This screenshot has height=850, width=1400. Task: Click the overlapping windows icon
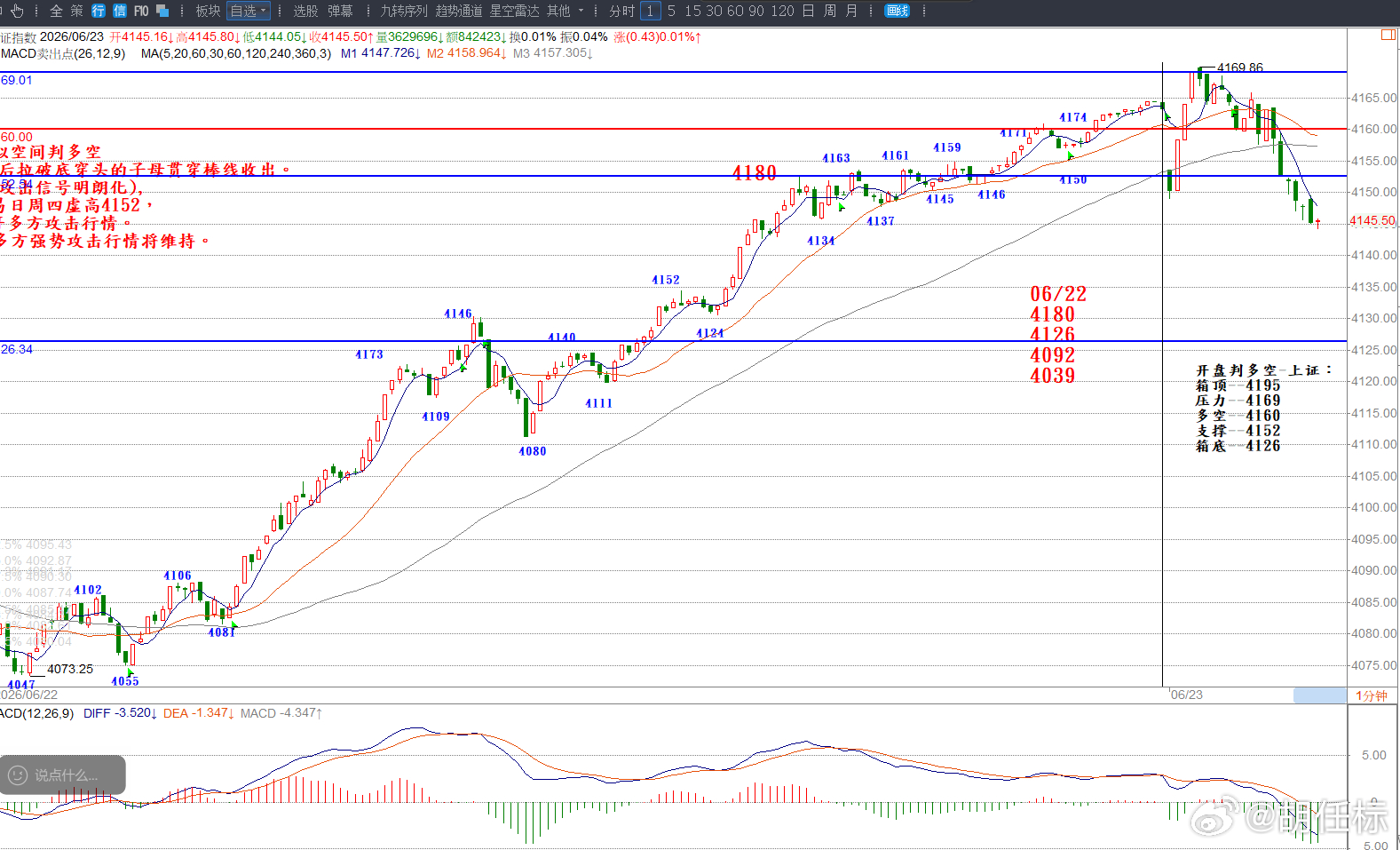162,11
